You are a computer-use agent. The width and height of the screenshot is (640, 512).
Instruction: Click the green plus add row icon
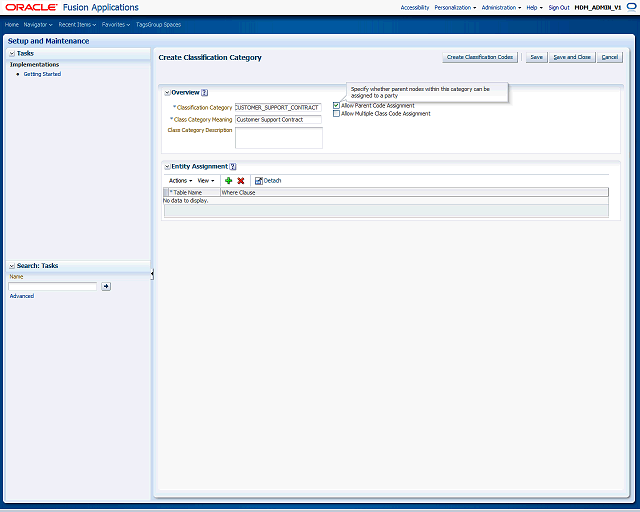(229, 180)
